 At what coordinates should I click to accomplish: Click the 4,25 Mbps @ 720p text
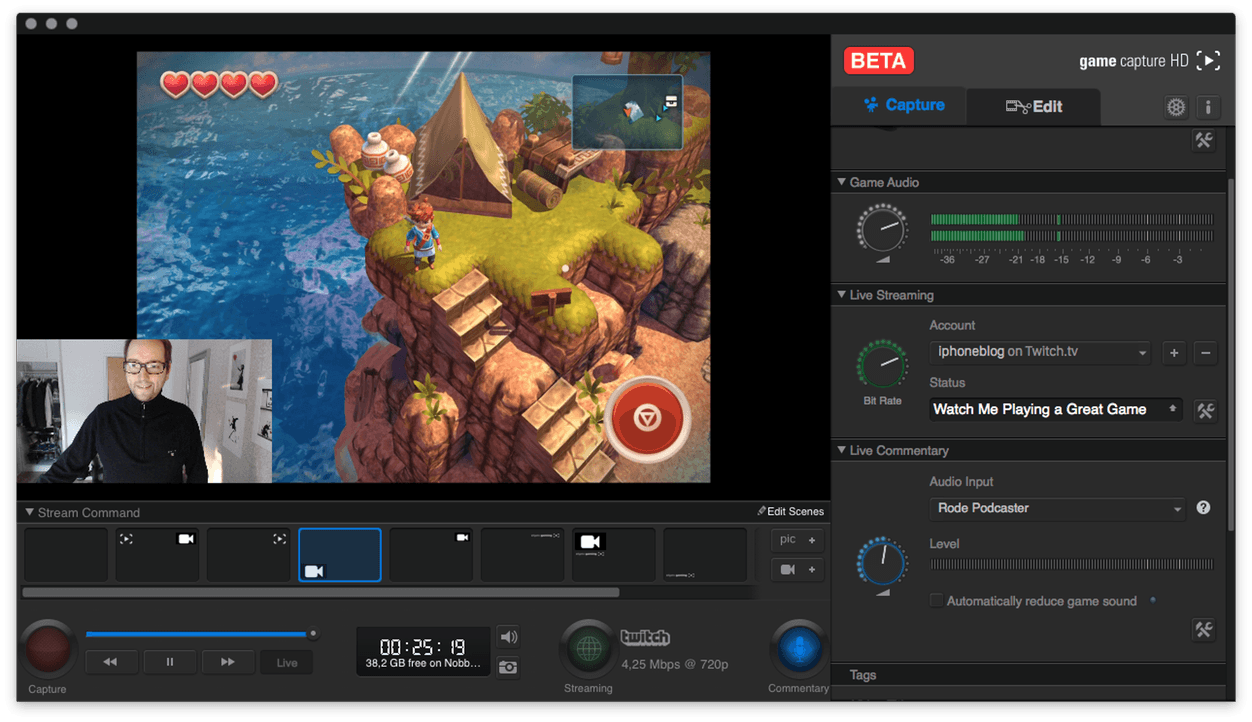point(675,664)
